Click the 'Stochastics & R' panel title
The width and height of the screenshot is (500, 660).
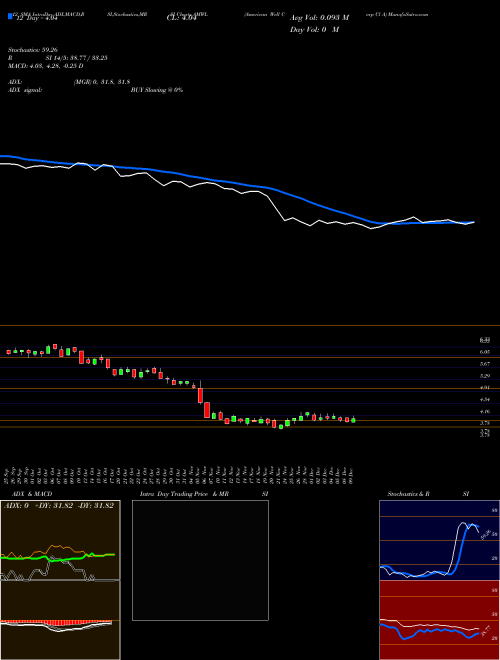(408, 494)
